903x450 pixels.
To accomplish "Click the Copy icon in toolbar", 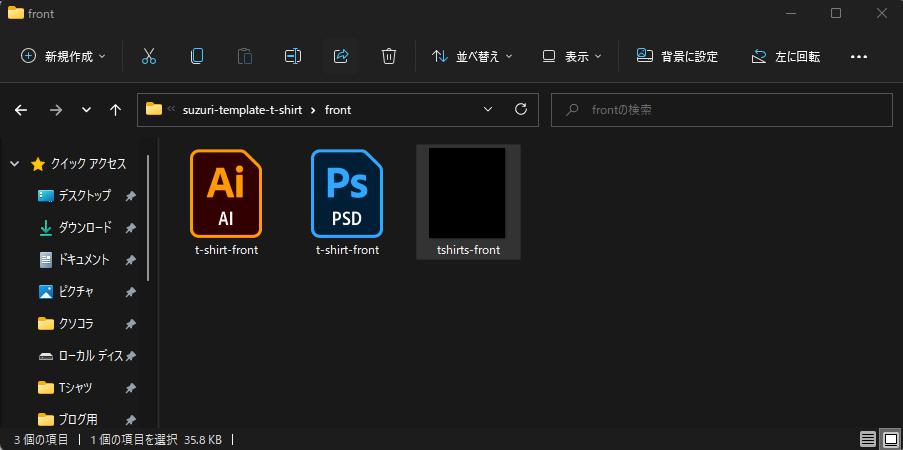I will (197, 57).
